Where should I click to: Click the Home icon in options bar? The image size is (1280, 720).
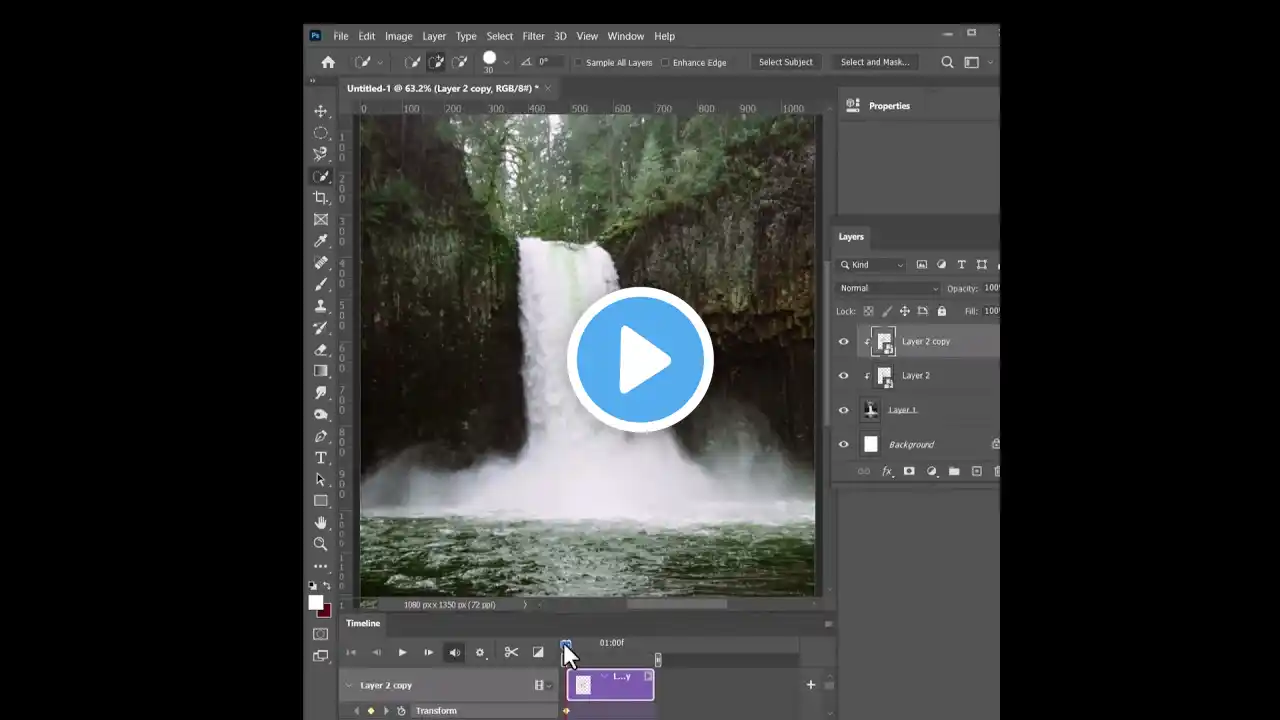click(328, 62)
